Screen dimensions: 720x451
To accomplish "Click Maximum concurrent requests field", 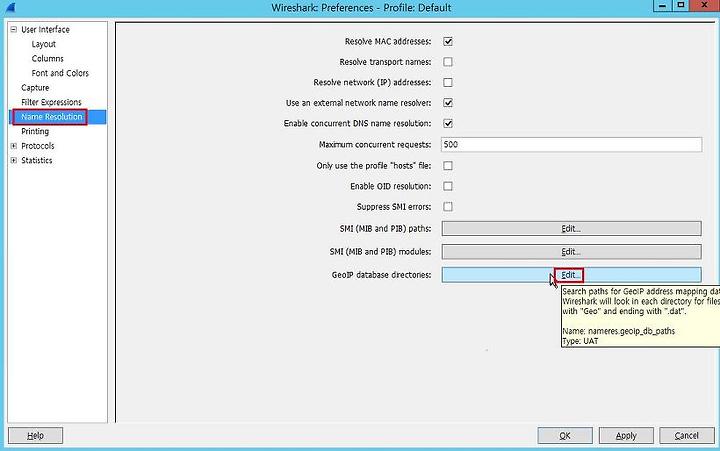I will tap(571, 144).
